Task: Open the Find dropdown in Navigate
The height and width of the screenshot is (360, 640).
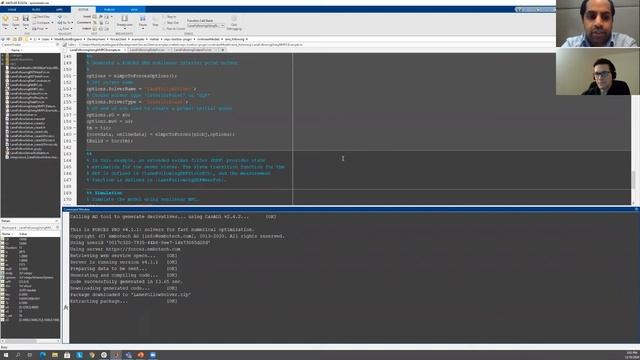Action: [x=64, y=29]
